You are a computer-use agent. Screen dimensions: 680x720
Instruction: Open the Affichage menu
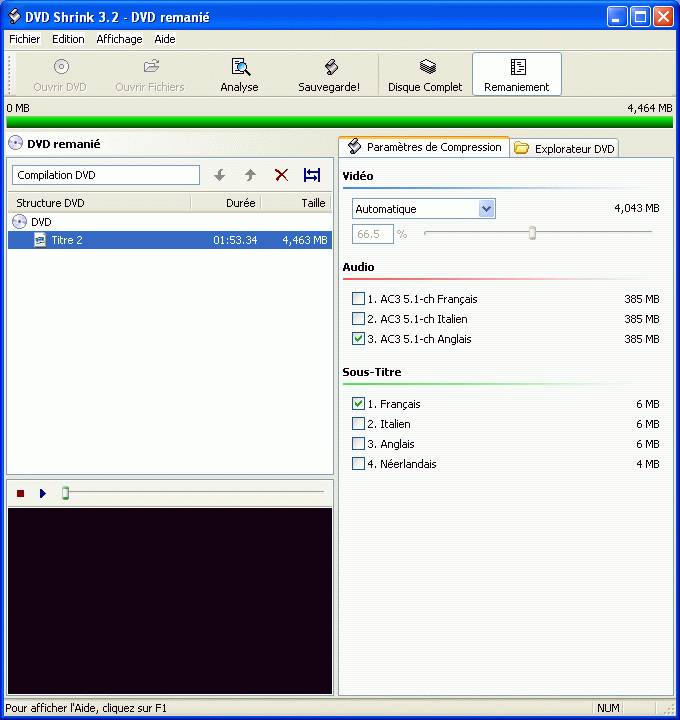(x=119, y=39)
